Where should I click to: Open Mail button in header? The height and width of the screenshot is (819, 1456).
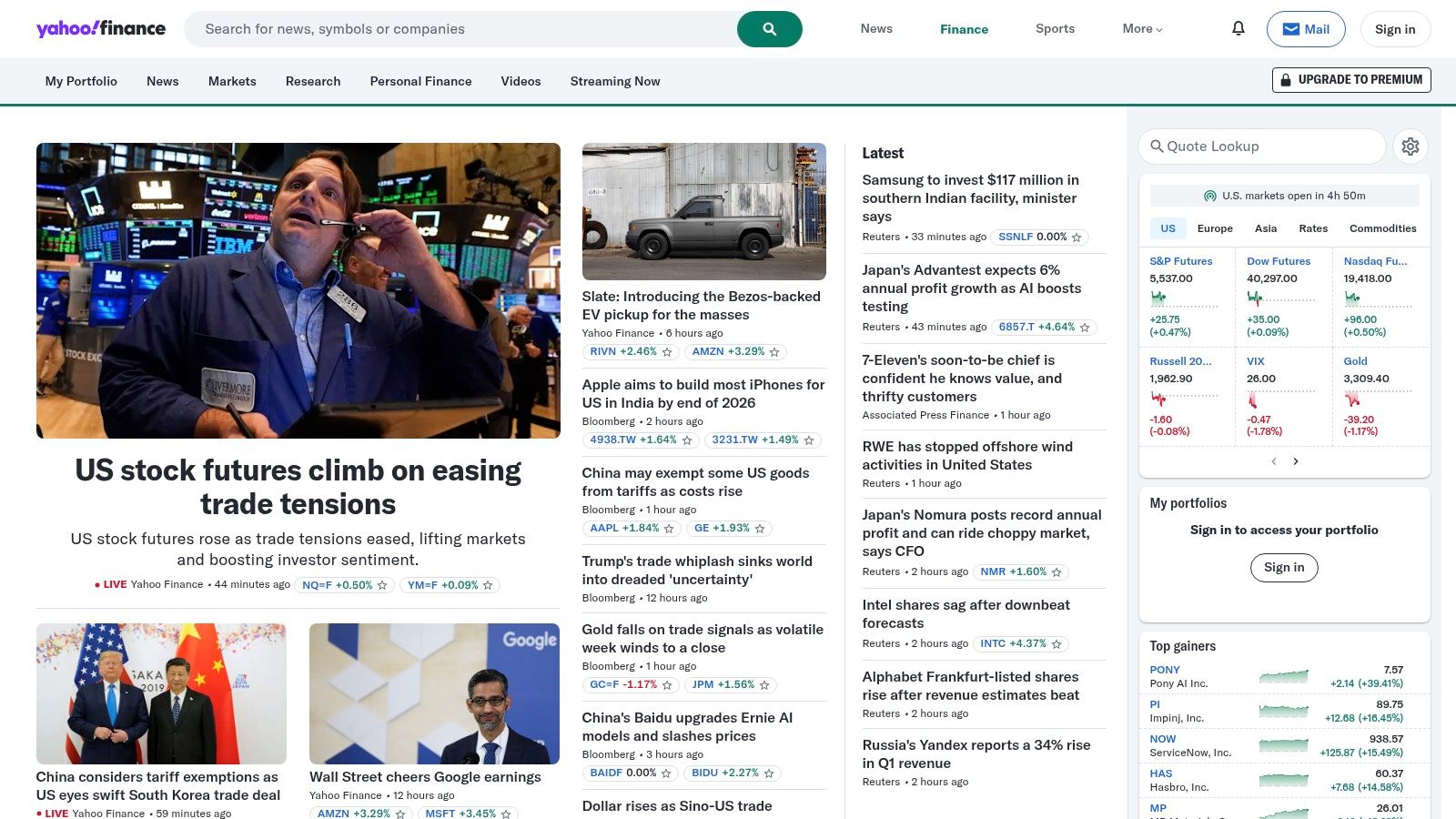point(1306,29)
